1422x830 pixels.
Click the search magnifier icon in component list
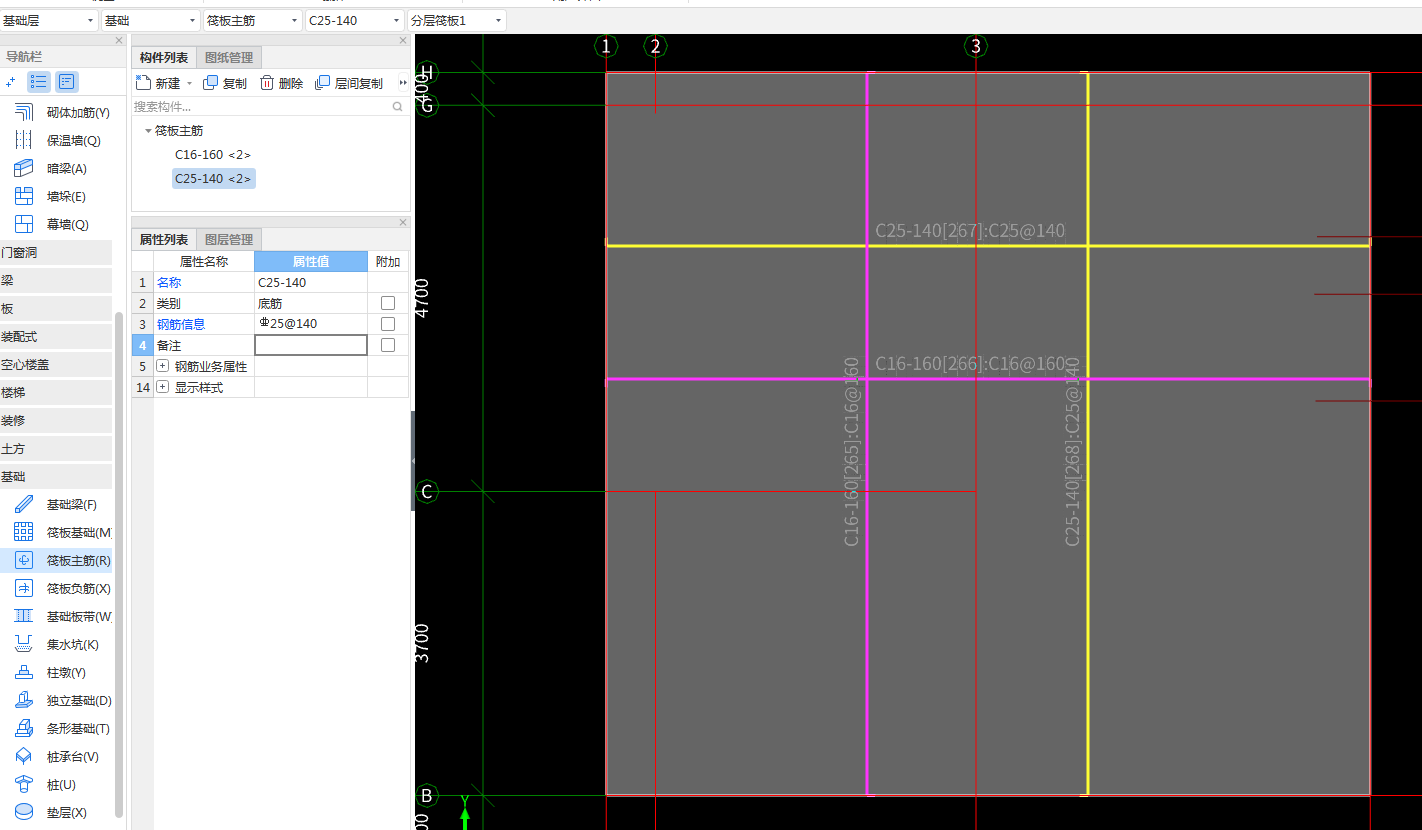point(397,106)
